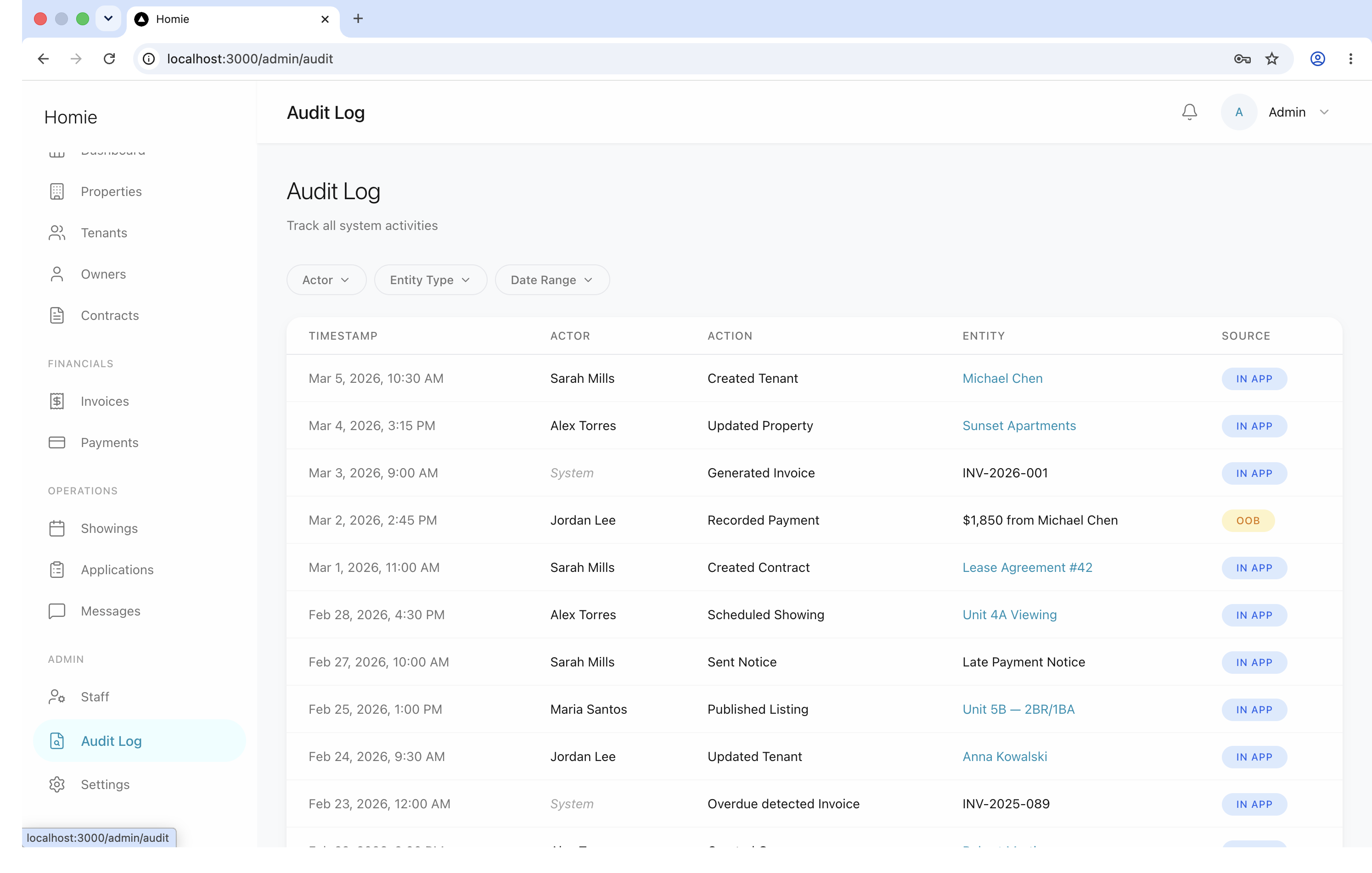Click the Maria Santos actor cell
Viewport: 1372px width, 873px height.
[x=588, y=710]
